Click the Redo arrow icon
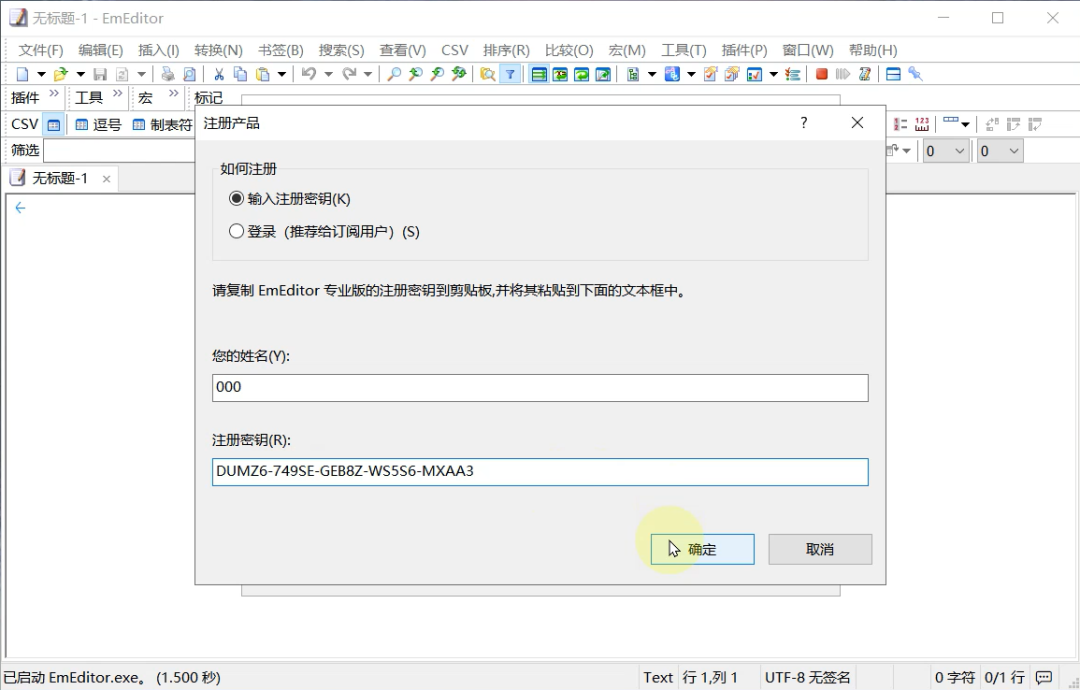Image resolution: width=1080 pixels, height=690 pixels. coord(349,74)
